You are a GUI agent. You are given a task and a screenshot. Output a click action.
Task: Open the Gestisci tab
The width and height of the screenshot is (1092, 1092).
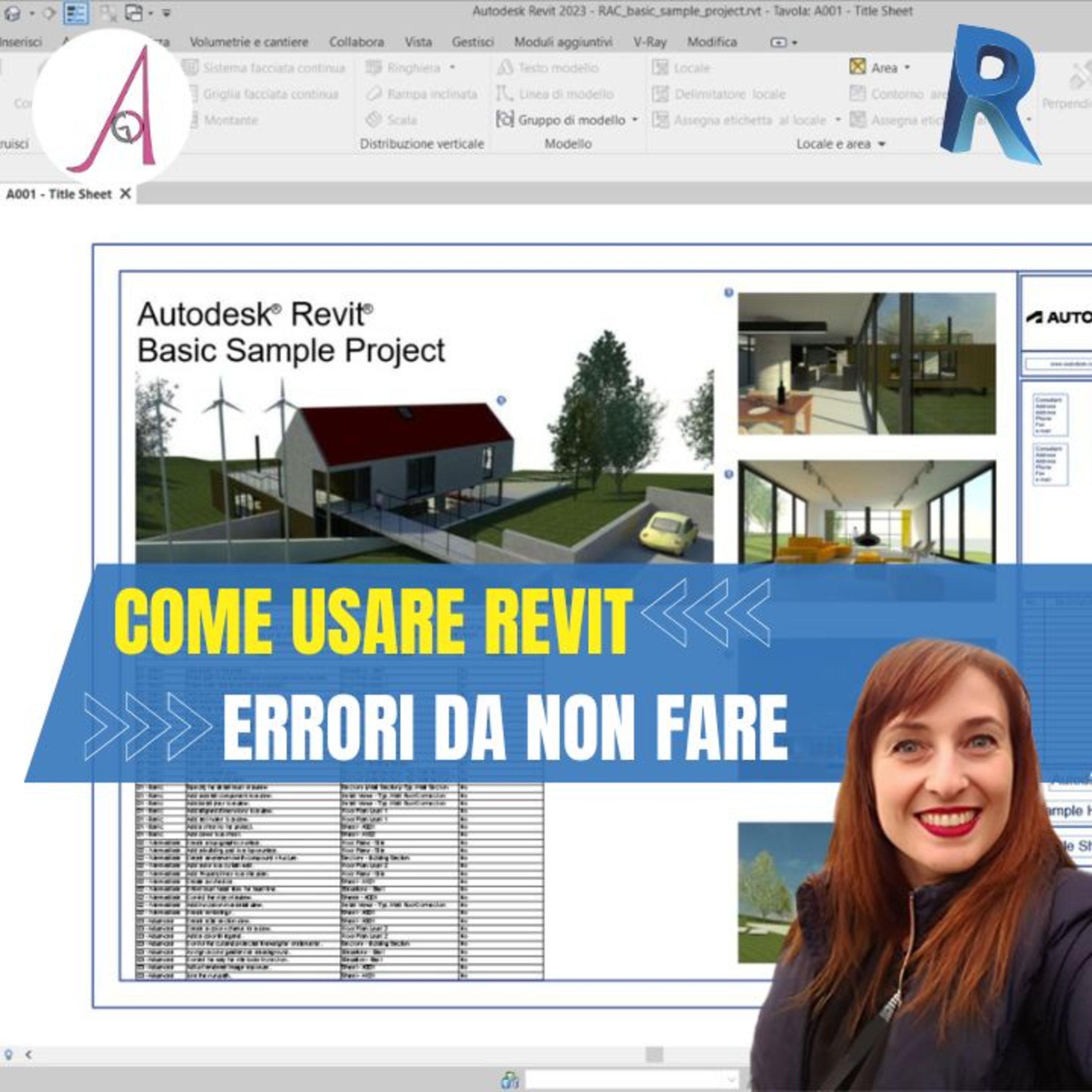click(x=472, y=42)
